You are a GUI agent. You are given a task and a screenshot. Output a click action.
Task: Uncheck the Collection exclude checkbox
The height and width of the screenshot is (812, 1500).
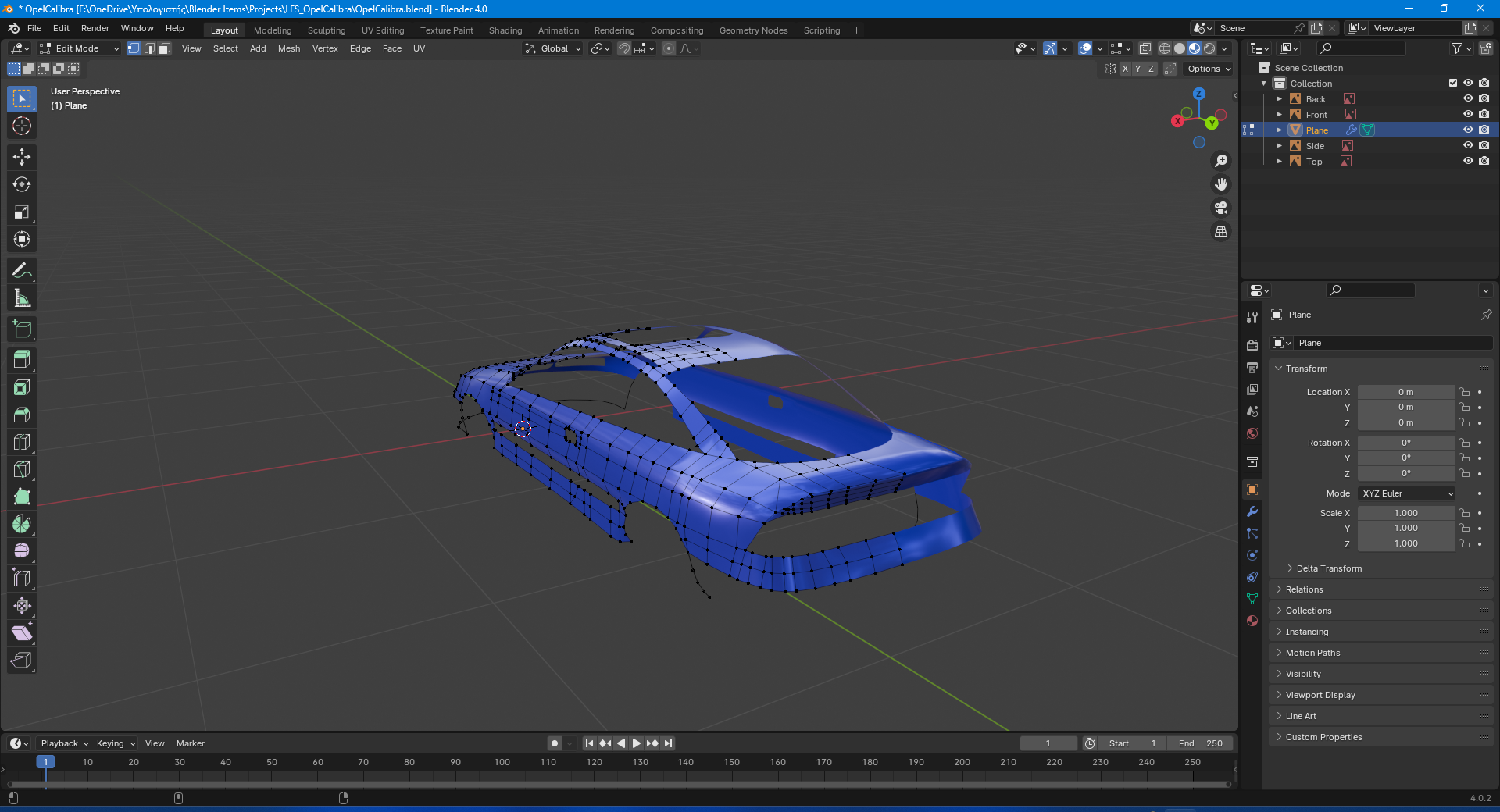point(1453,84)
